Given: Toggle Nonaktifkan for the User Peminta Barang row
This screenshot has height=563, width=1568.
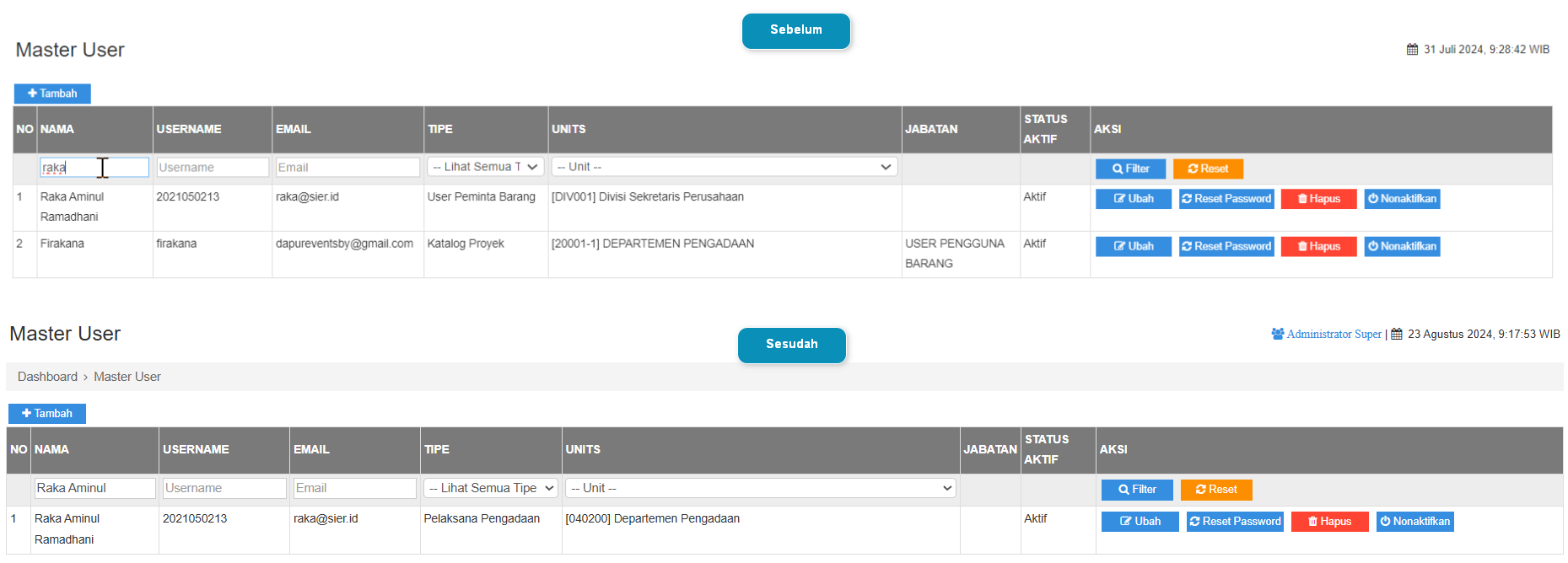Looking at the screenshot, I should pos(1402,199).
